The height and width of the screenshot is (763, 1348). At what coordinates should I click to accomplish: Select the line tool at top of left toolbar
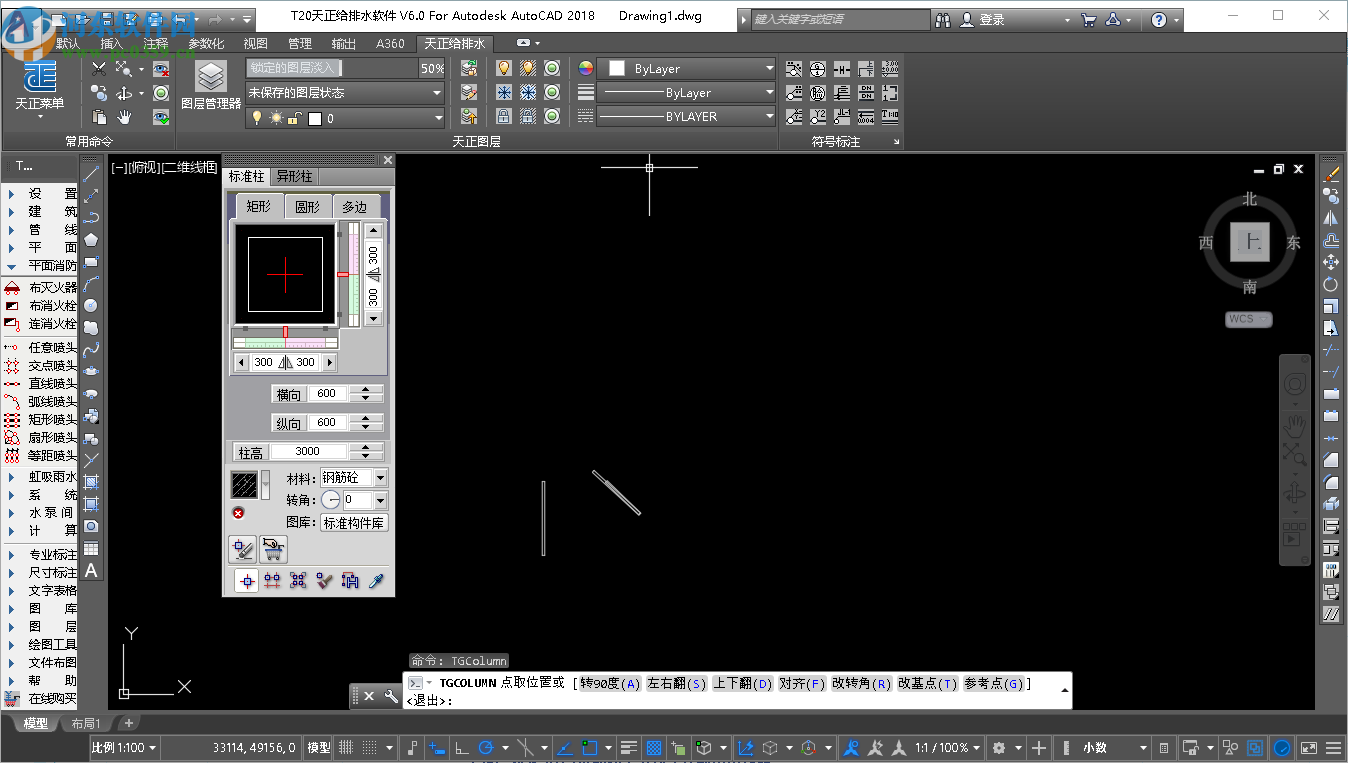point(91,174)
